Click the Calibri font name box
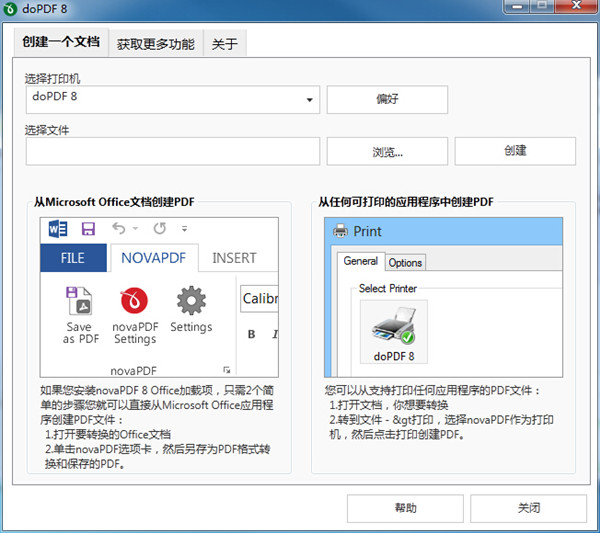The height and width of the screenshot is (533, 600). (259, 298)
